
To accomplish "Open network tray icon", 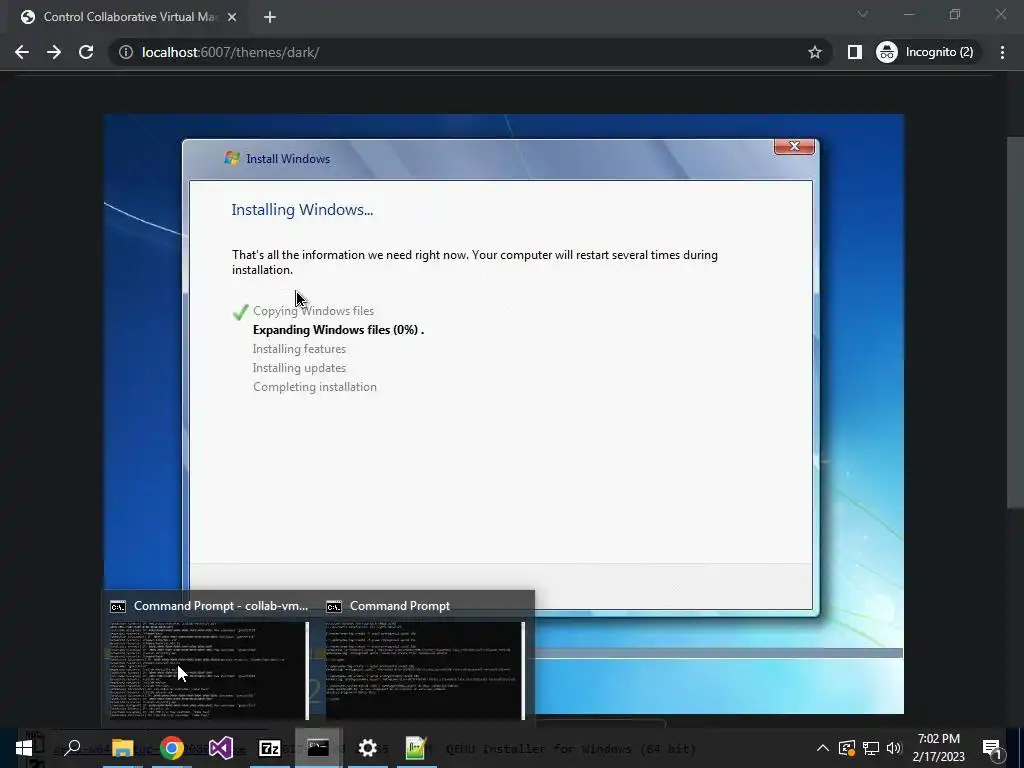I will pos(871,748).
